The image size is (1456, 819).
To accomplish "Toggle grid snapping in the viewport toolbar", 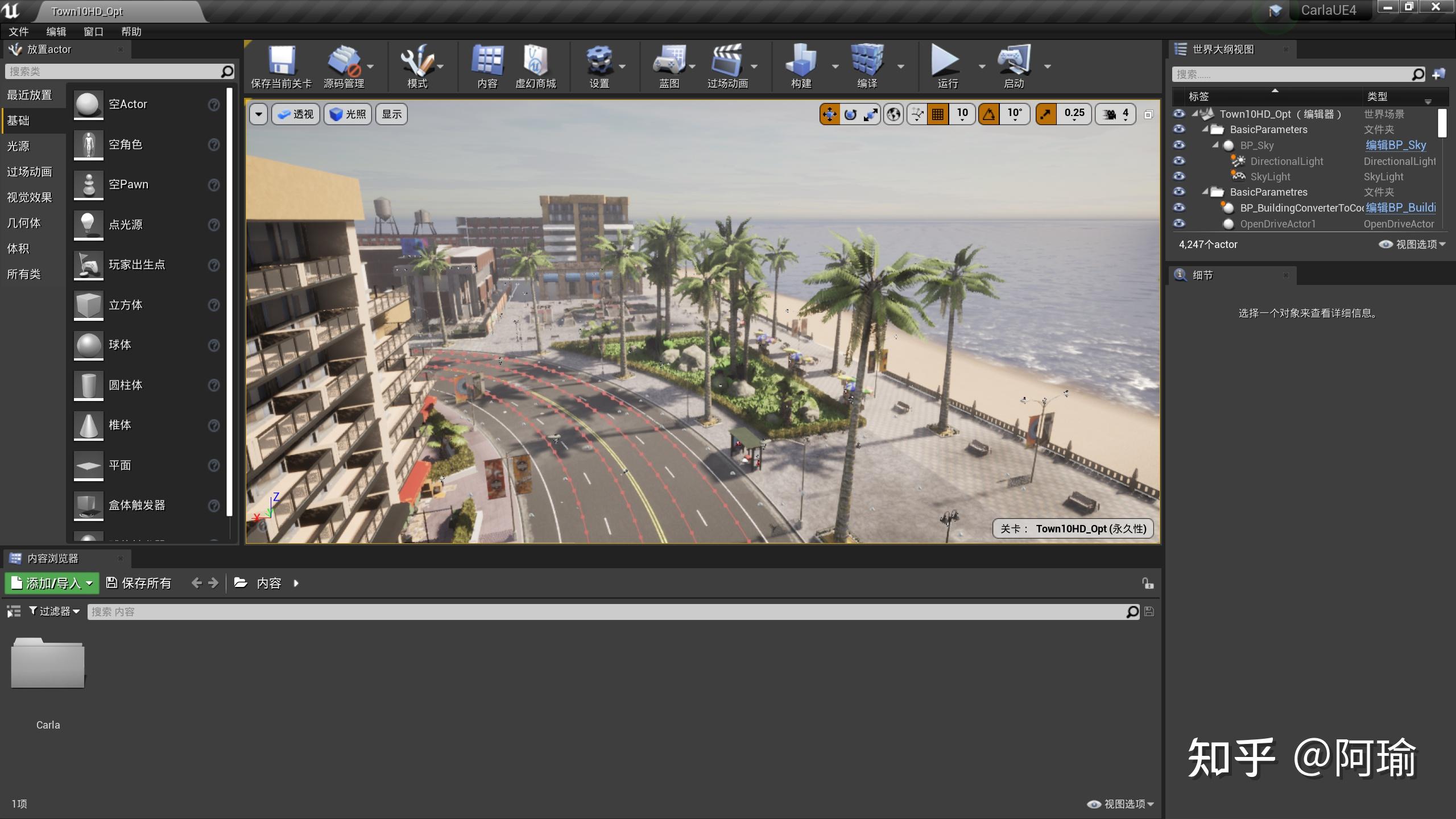I will 938,114.
